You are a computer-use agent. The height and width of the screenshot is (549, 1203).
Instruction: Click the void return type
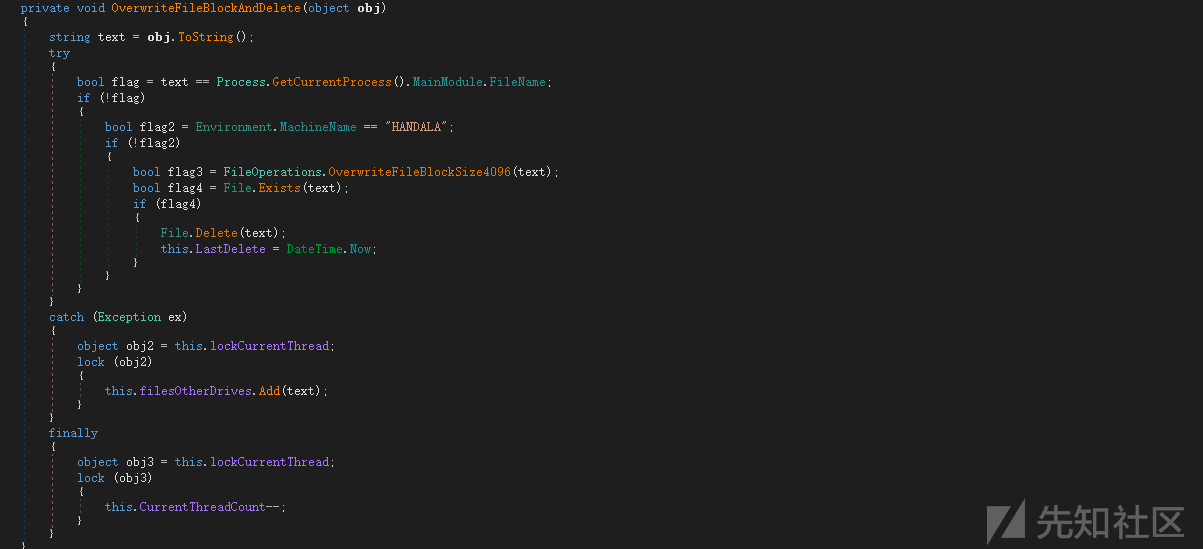[91, 8]
